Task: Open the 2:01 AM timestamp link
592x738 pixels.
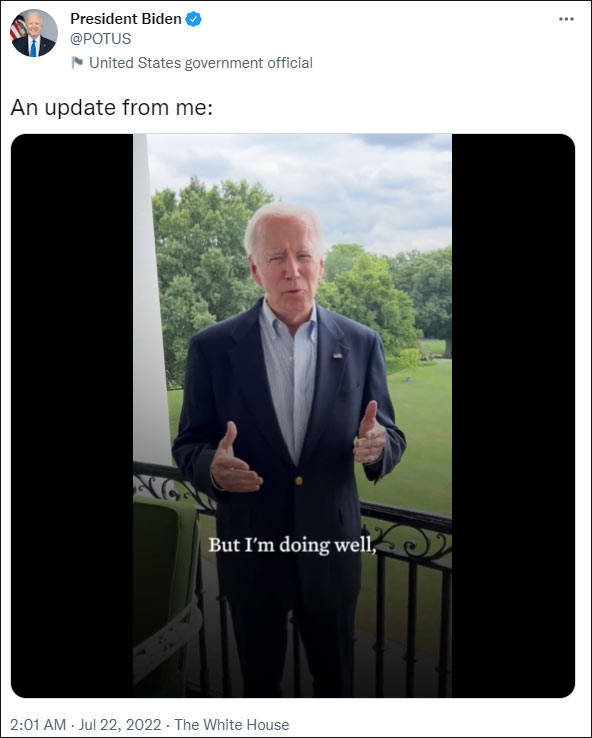Action: 38,725
